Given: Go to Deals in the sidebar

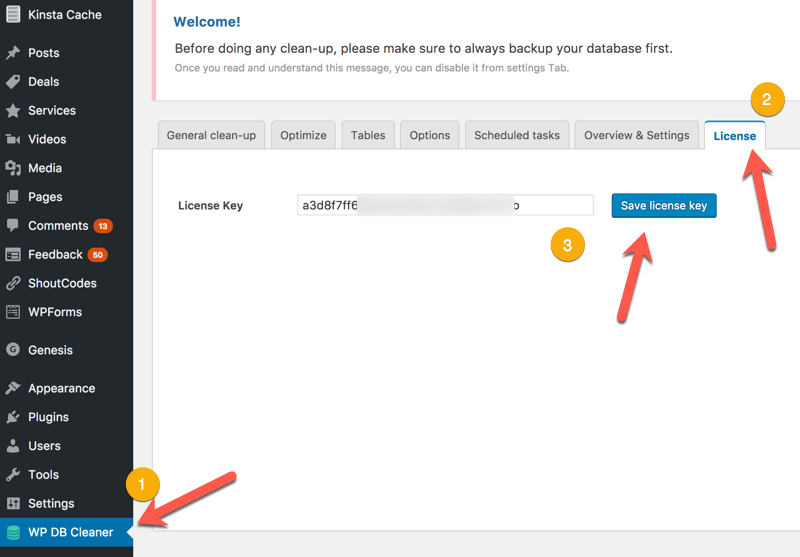Looking at the screenshot, I should (43, 82).
